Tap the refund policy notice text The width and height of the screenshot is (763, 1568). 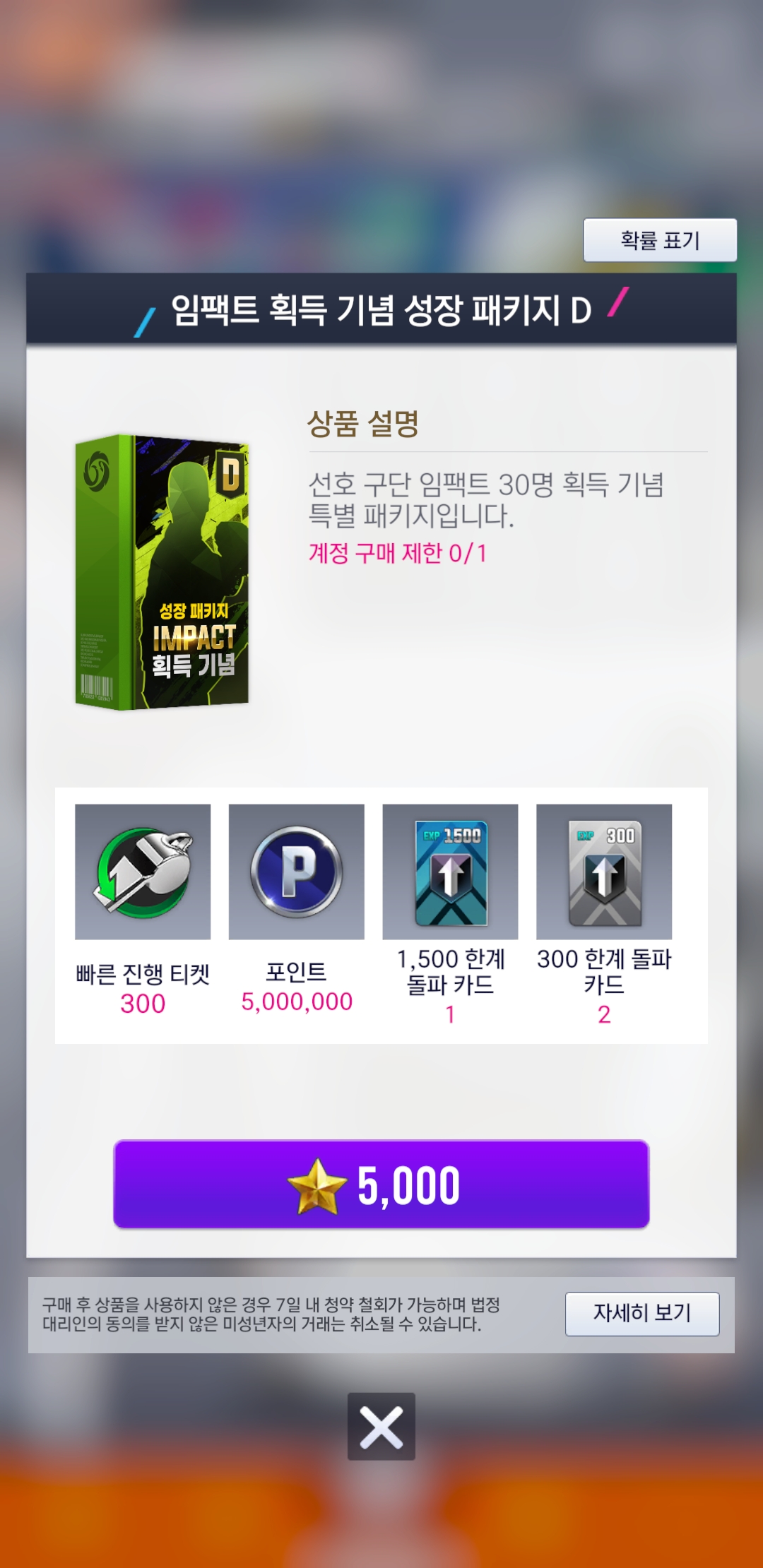click(x=271, y=1314)
